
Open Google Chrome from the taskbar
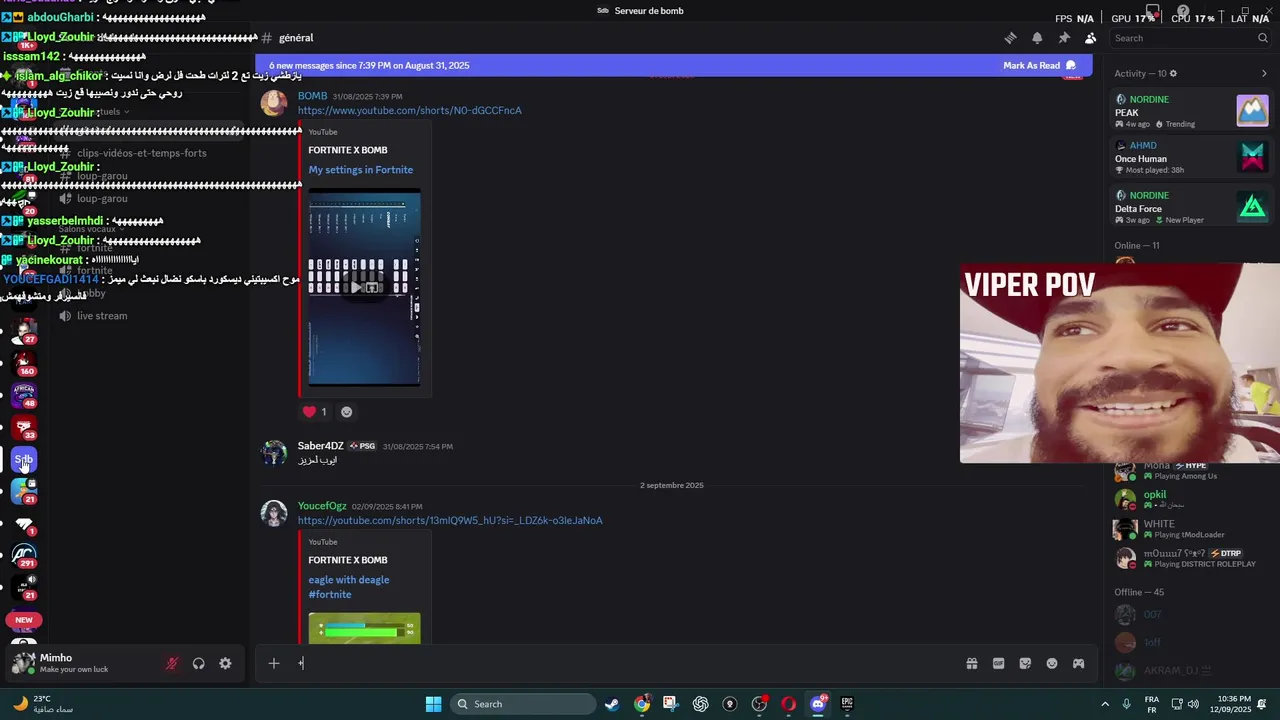(x=641, y=704)
